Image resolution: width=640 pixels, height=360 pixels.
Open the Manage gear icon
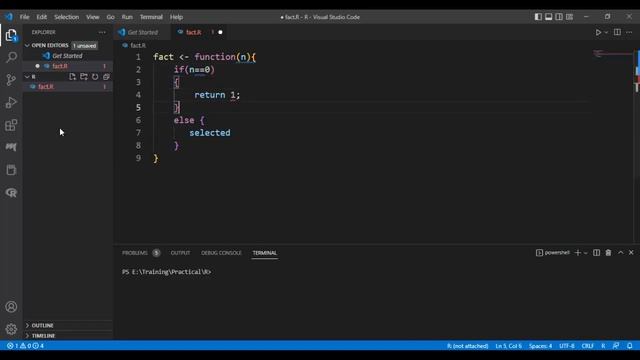(11, 329)
